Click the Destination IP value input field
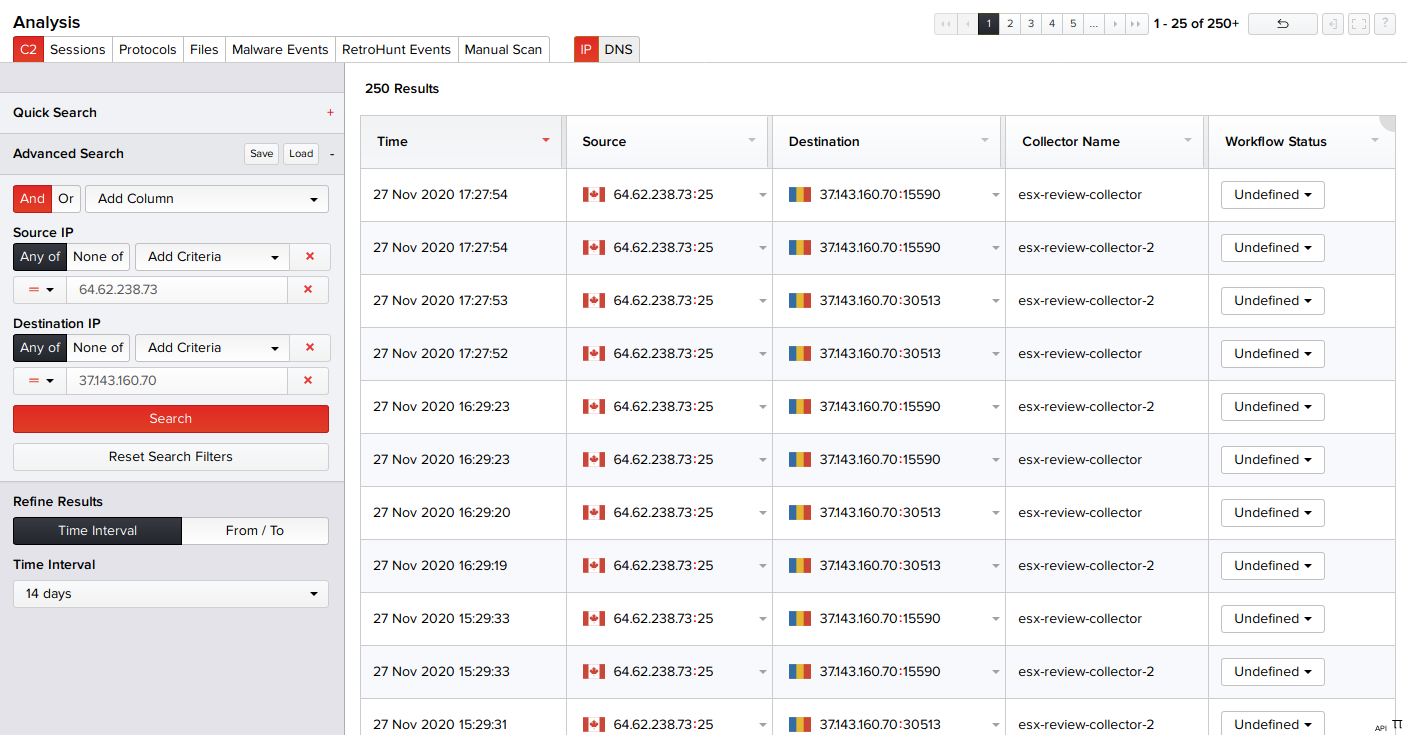This screenshot has height=735, width=1407. [x=176, y=381]
